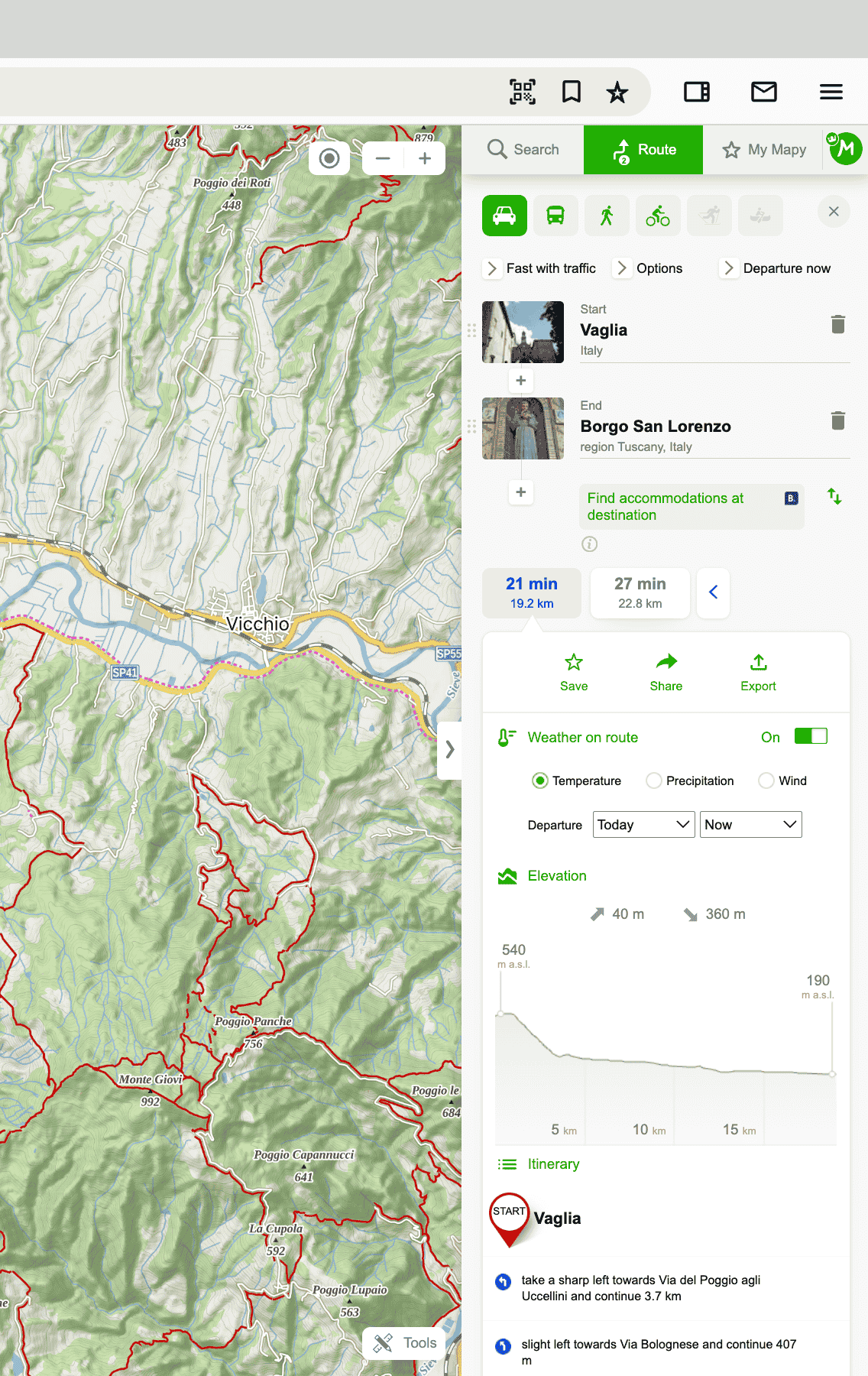Screen dimensions: 868x1376
Task: Click the Export route icon
Action: pyautogui.click(x=758, y=673)
